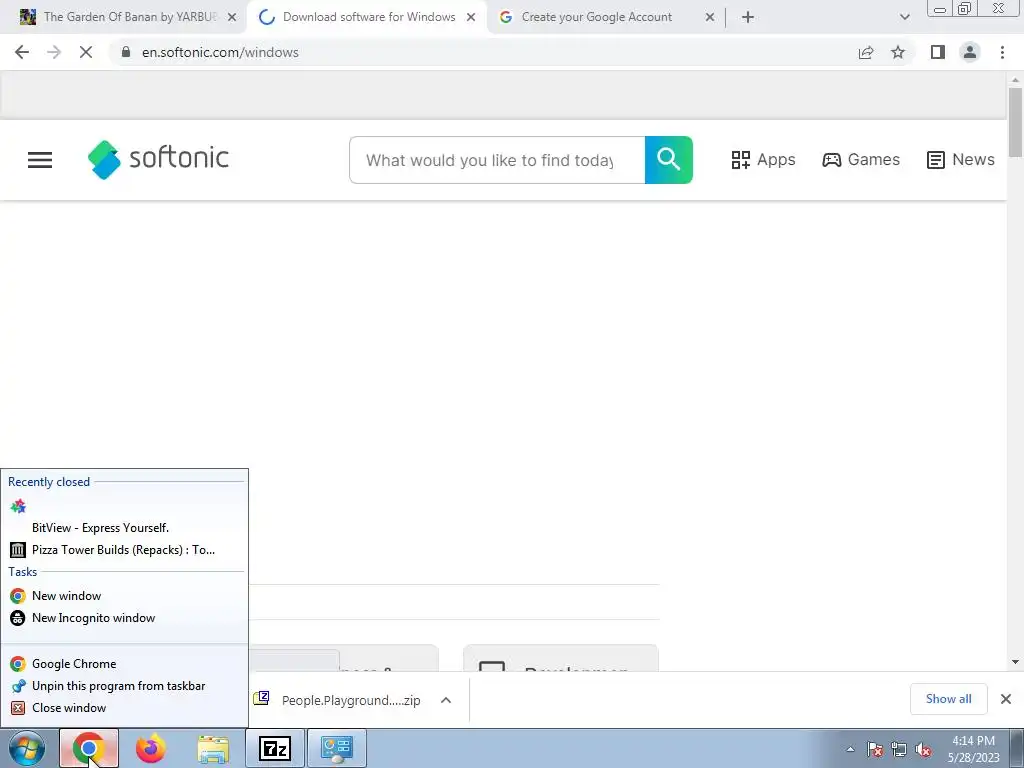1024x768 pixels.
Task: Reopen Pizza Tower Builds (Repacks) page
Action: (124, 550)
